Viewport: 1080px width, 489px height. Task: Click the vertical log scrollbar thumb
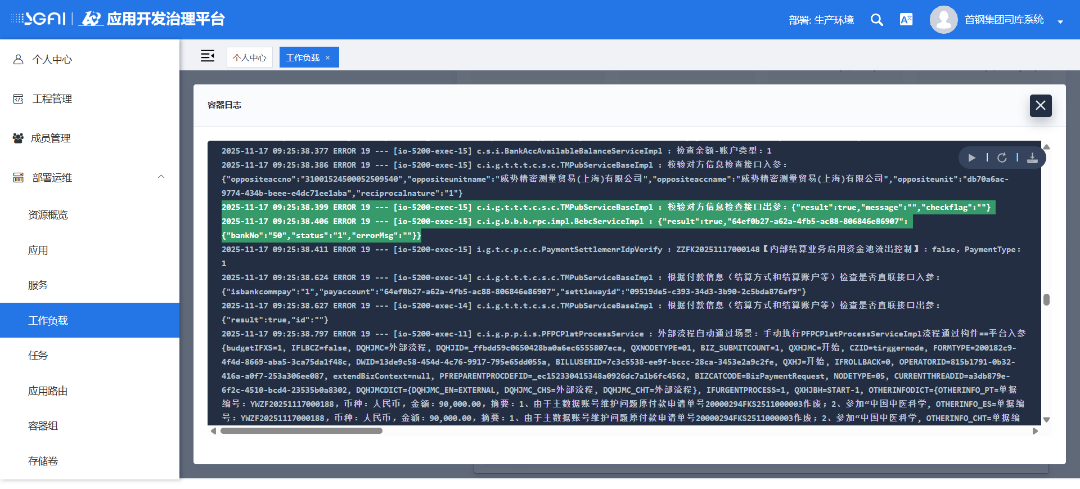[1046, 299]
